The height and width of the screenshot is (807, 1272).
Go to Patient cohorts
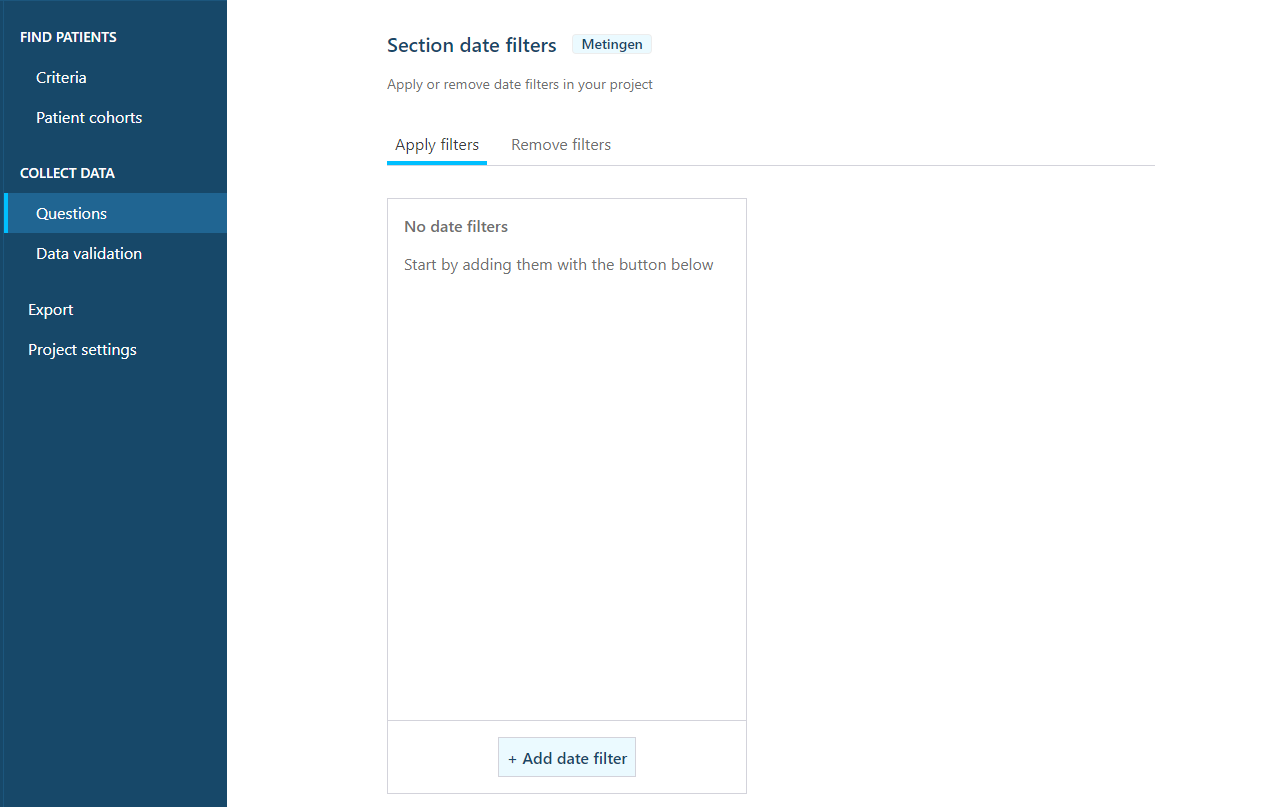(89, 117)
